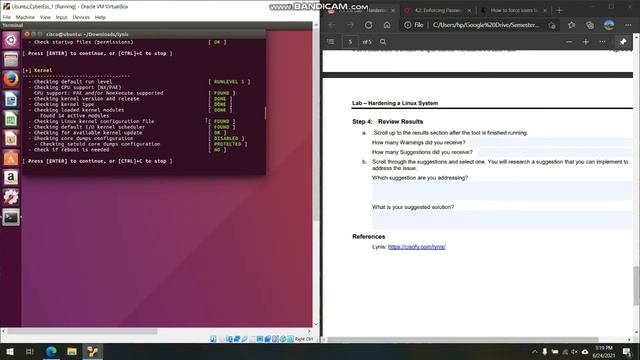Close the terminal window with red button
The image size is (640, 360).
27,34
